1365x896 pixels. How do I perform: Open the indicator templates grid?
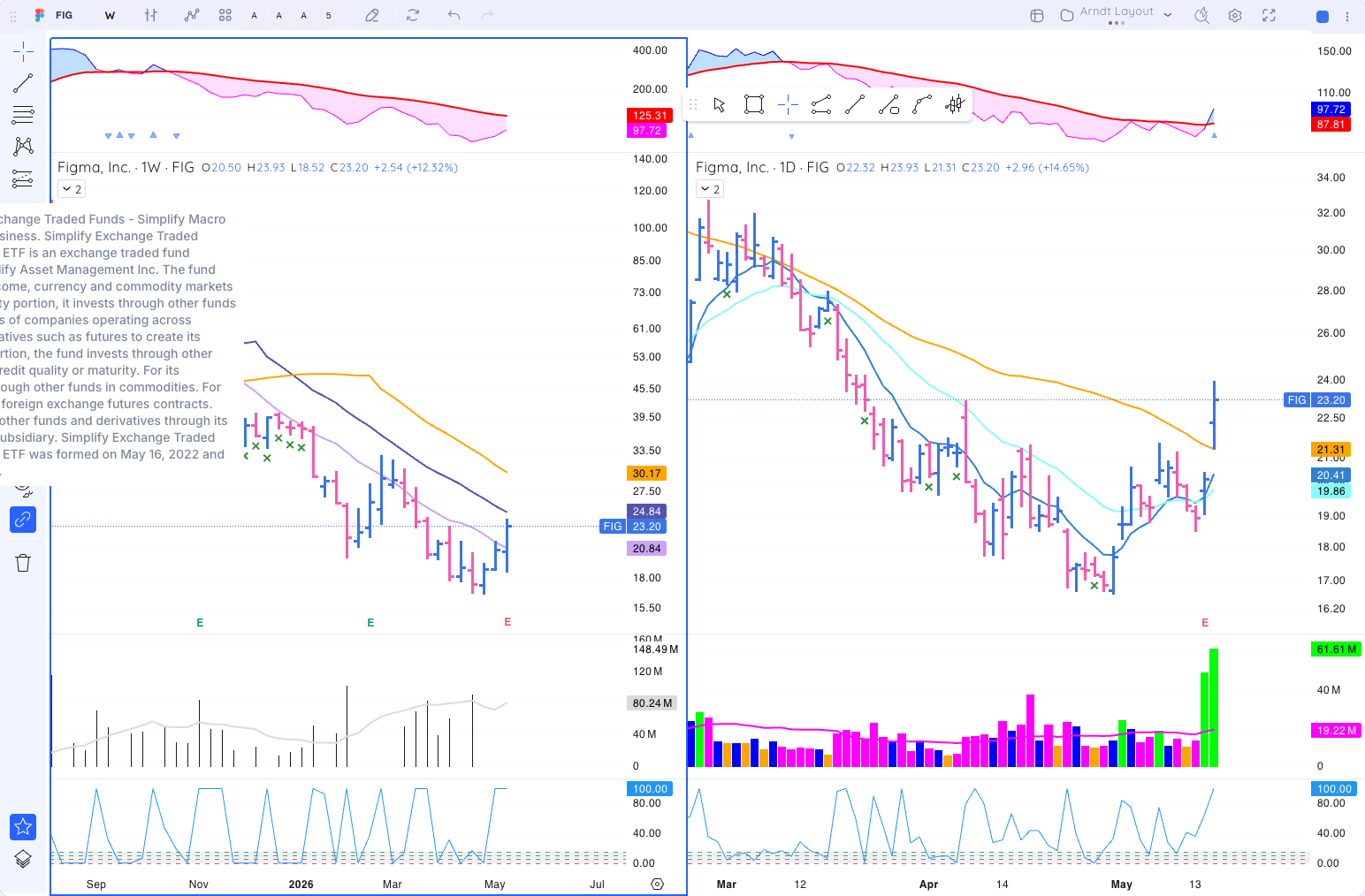225,15
